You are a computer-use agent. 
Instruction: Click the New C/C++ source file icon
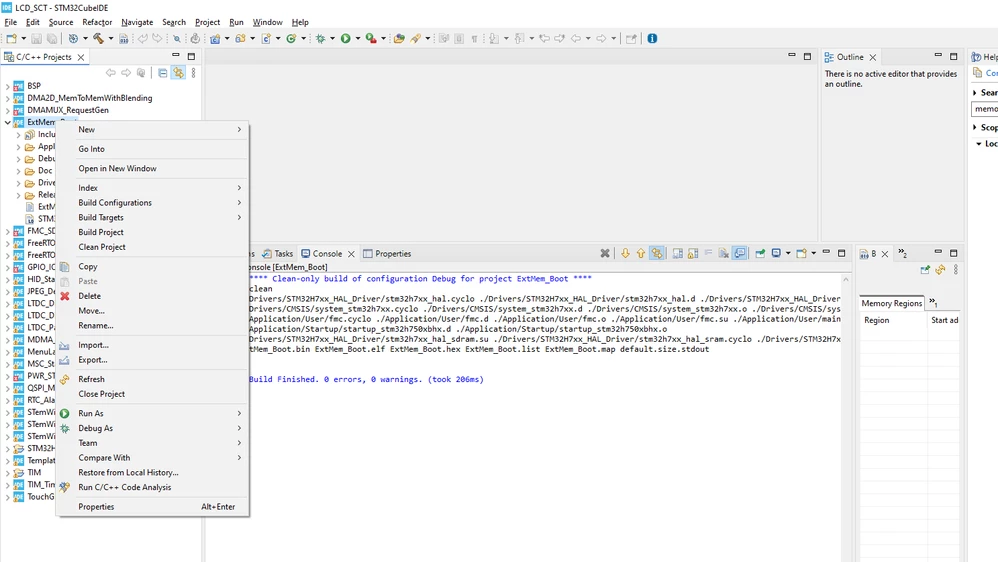[266, 39]
